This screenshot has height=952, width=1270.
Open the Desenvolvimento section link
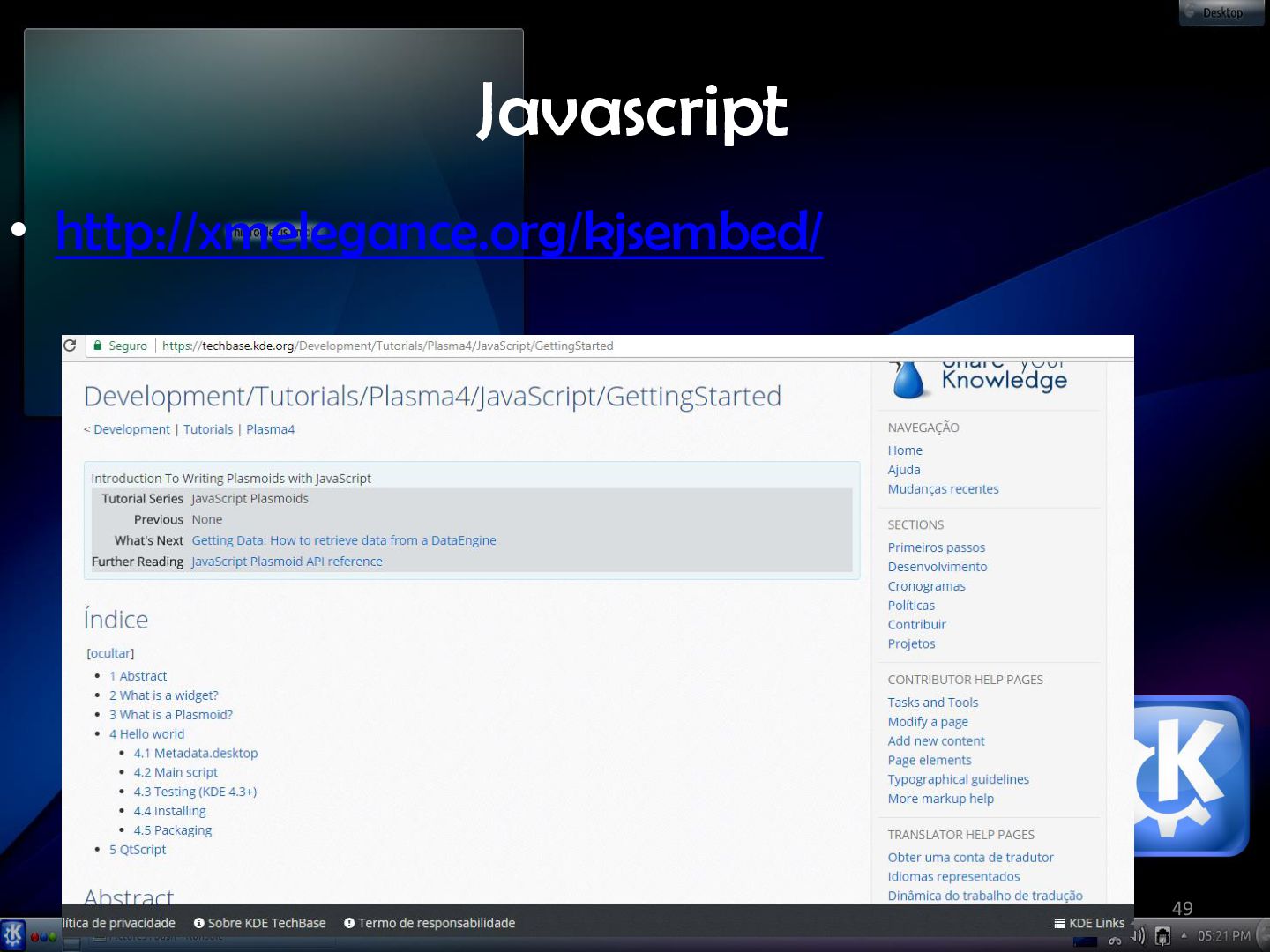[938, 567]
